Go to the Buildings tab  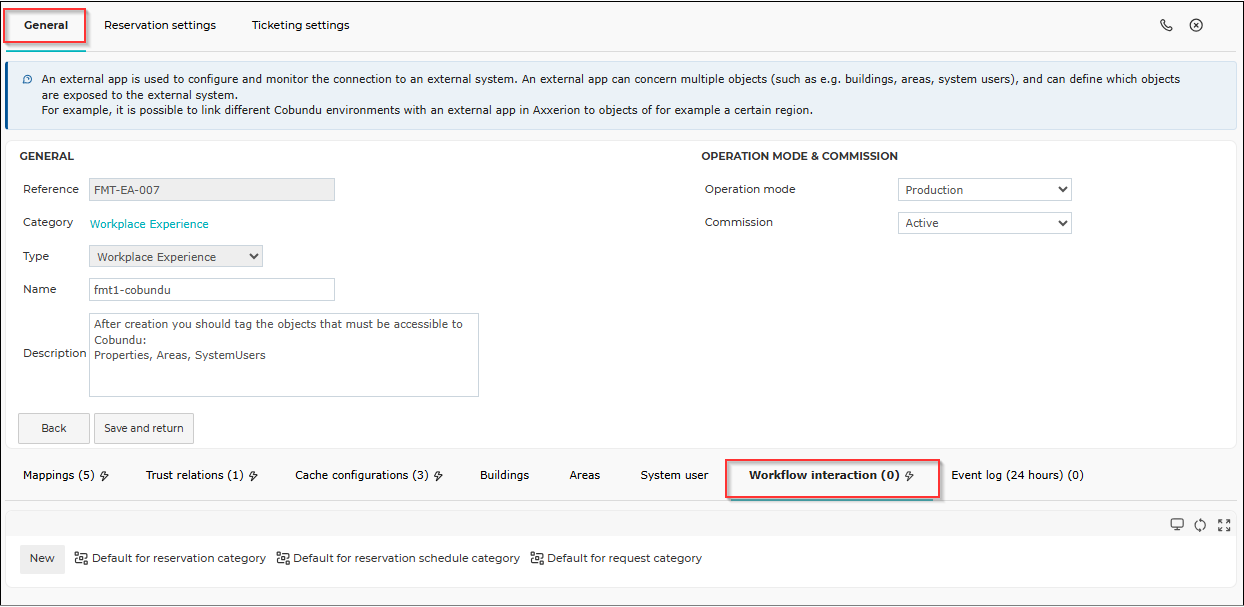point(505,475)
